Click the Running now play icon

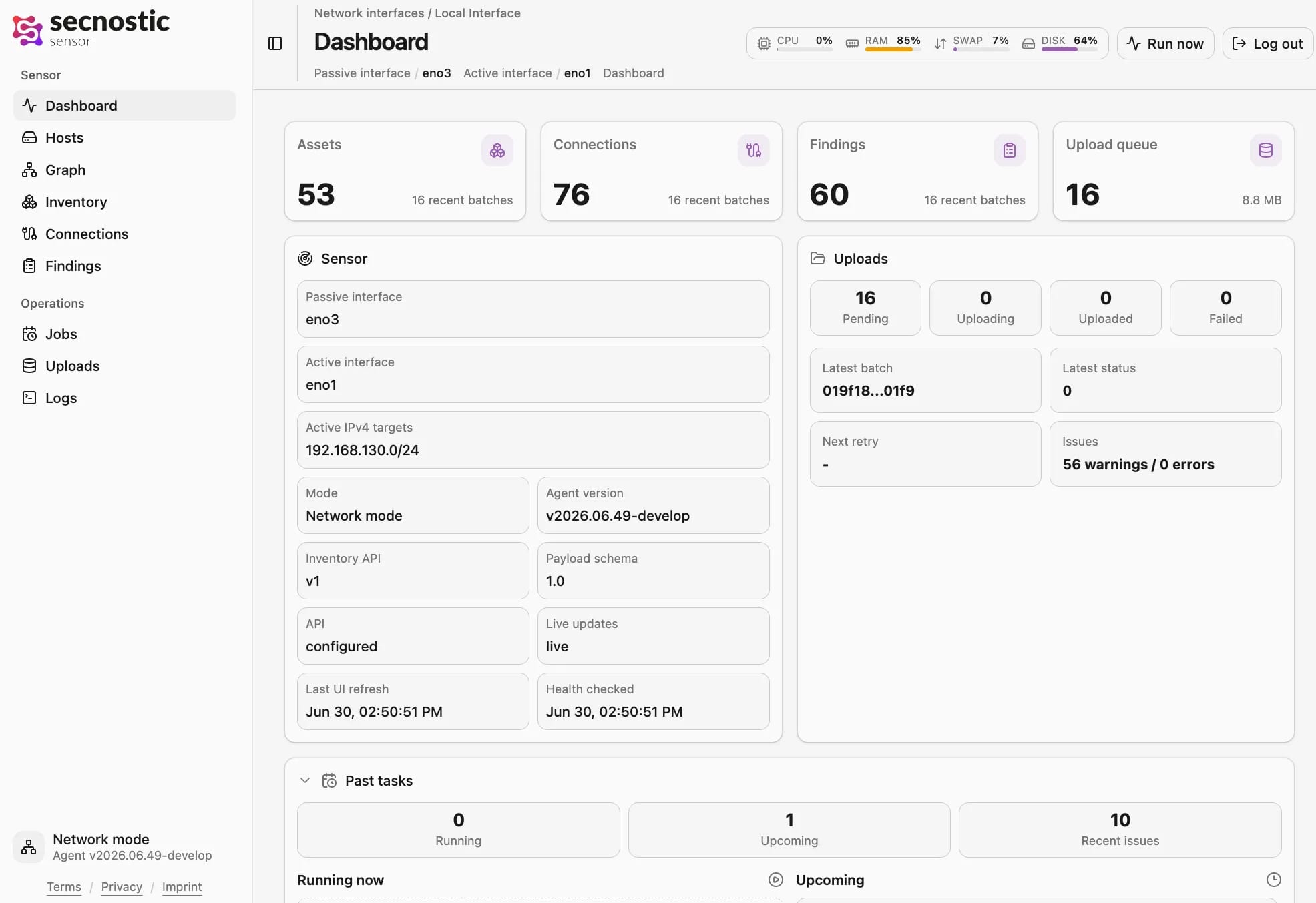[x=776, y=880]
